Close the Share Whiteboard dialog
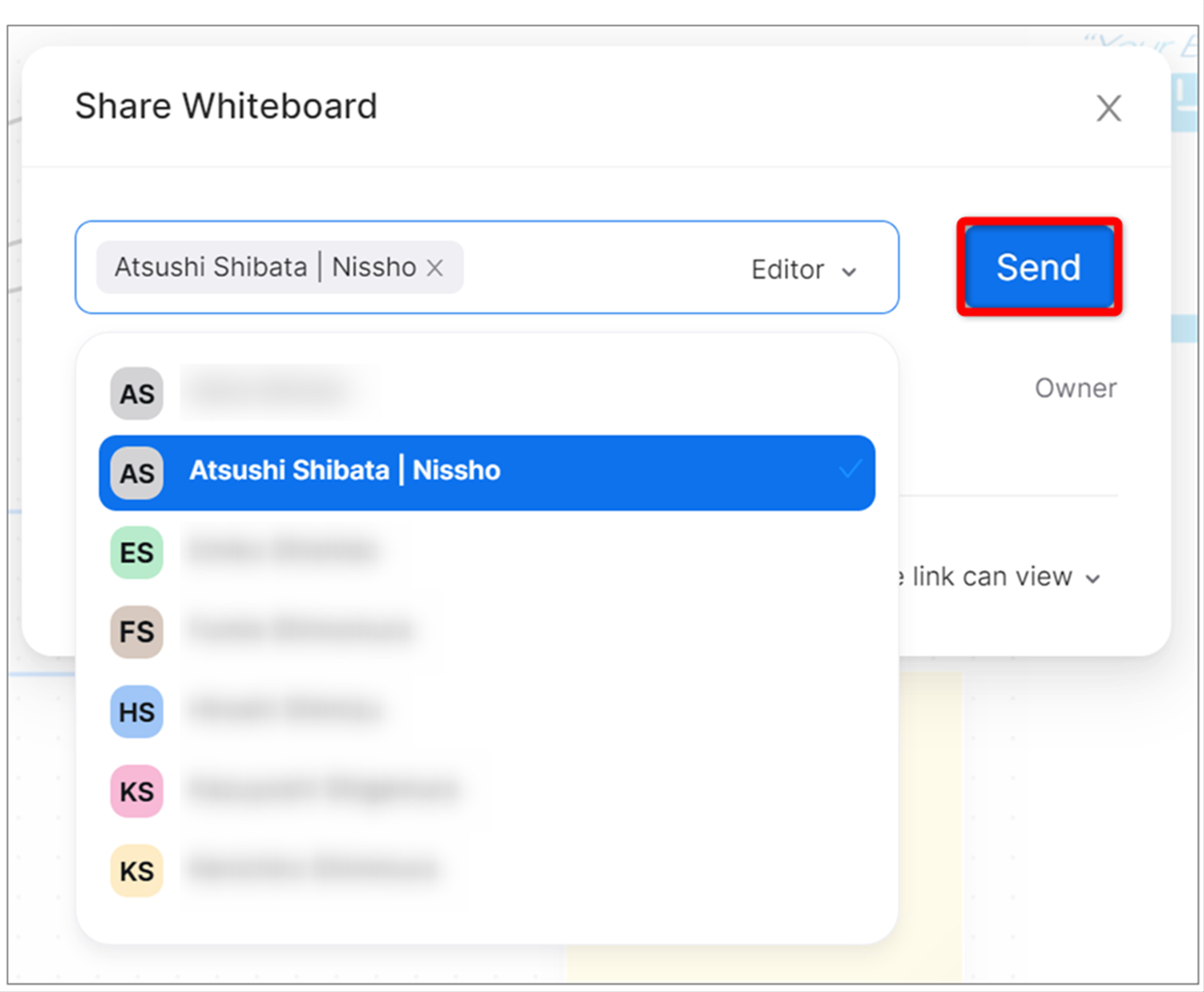The width and height of the screenshot is (1204, 992). click(1109, 108)
